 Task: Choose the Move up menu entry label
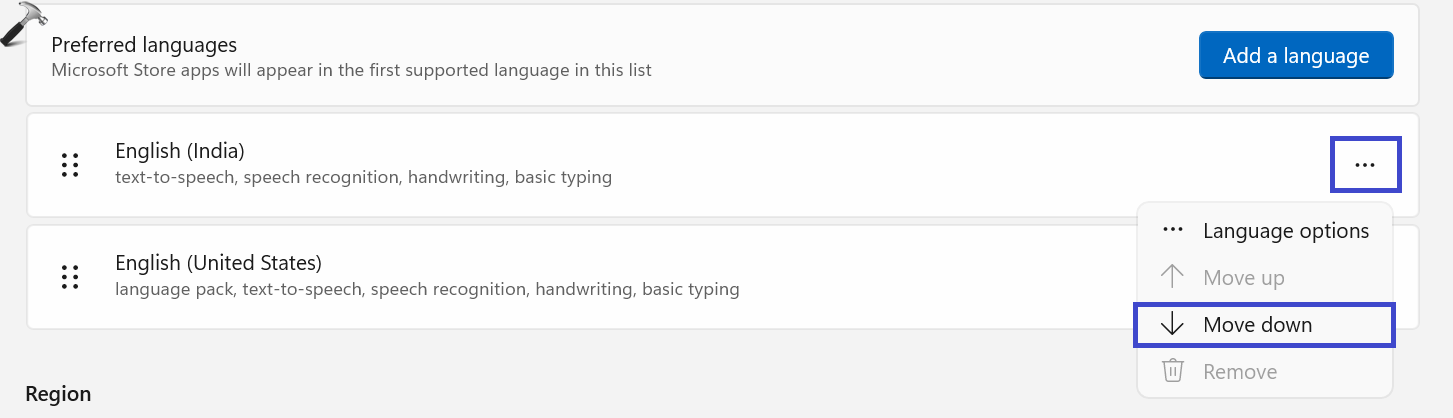point(1243,278)
